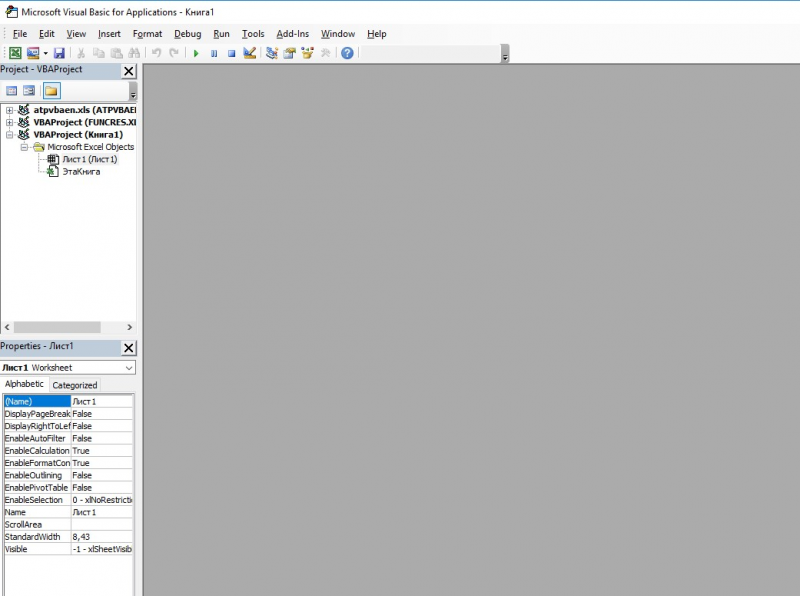Select ЭтаКнига workbook object

click(x=81, y=171)
